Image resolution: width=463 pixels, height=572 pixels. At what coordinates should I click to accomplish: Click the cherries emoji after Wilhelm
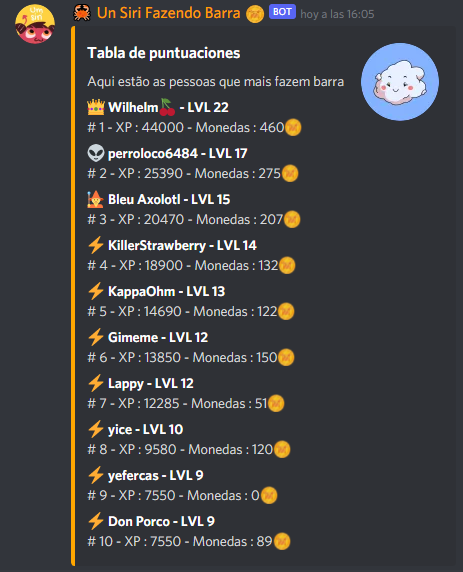(167, 107)
